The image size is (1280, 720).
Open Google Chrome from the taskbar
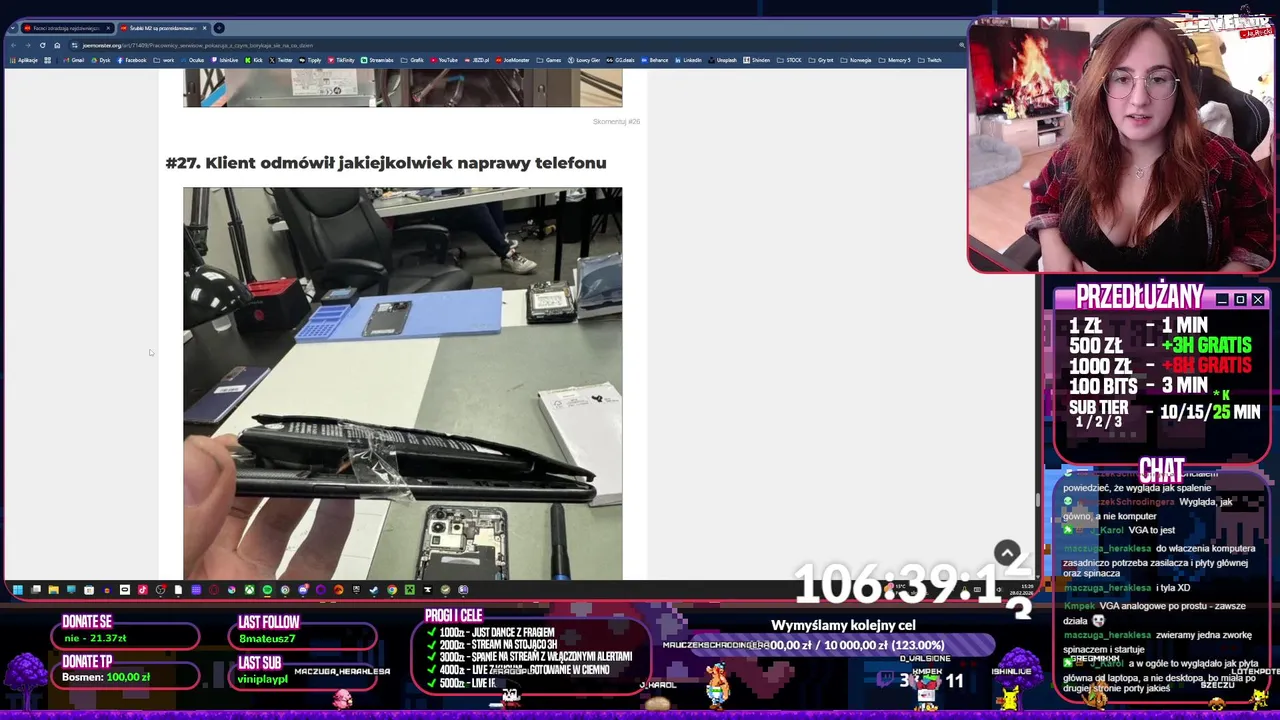(x=392, y=590)
